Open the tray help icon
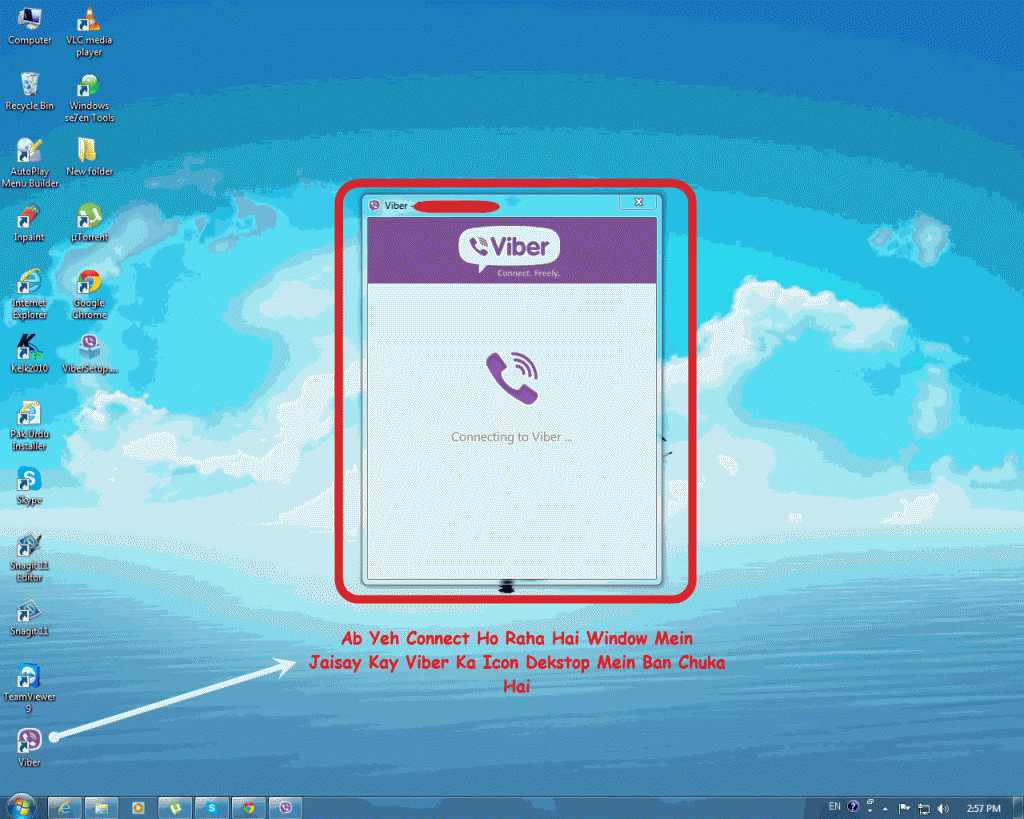 tap(853, 807)
